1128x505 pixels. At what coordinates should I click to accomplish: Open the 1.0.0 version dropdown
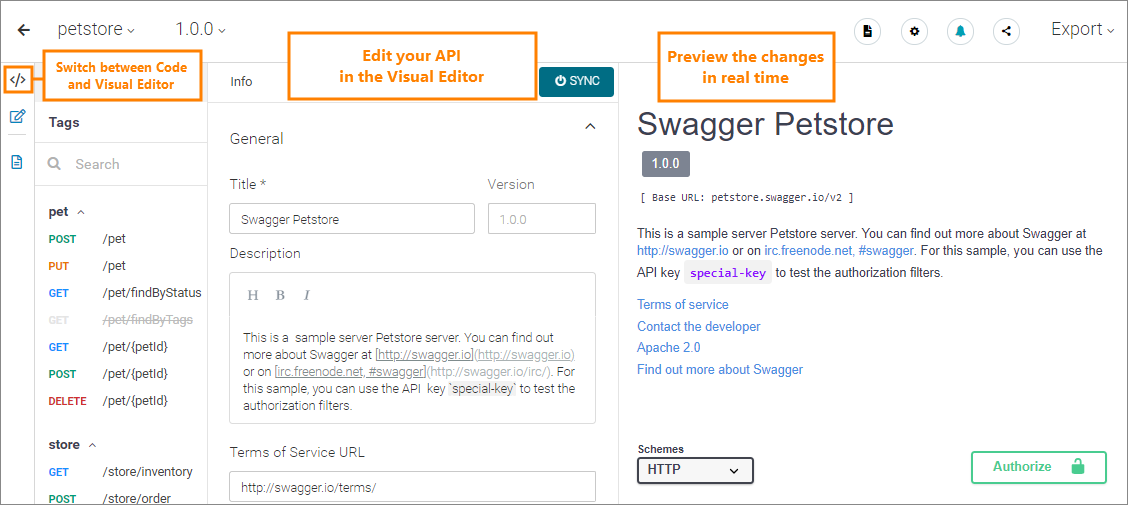[200, 30]
